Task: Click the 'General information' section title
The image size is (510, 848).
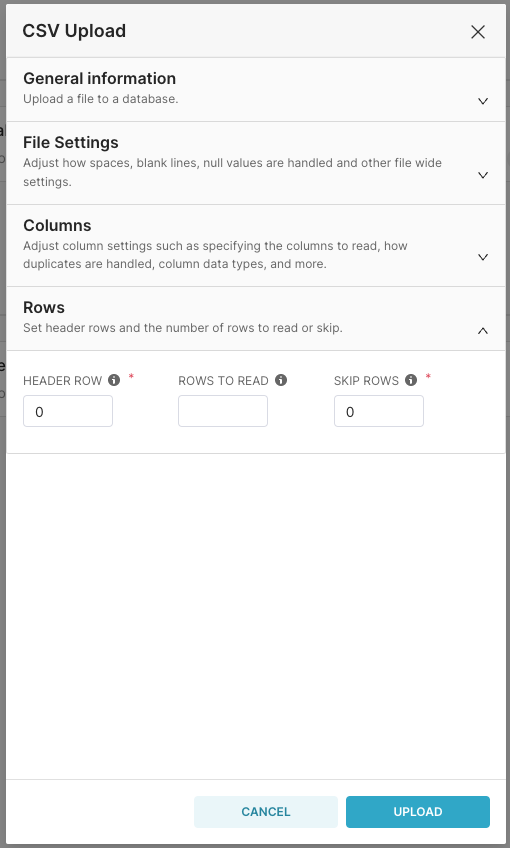Action: click(100, 78)
